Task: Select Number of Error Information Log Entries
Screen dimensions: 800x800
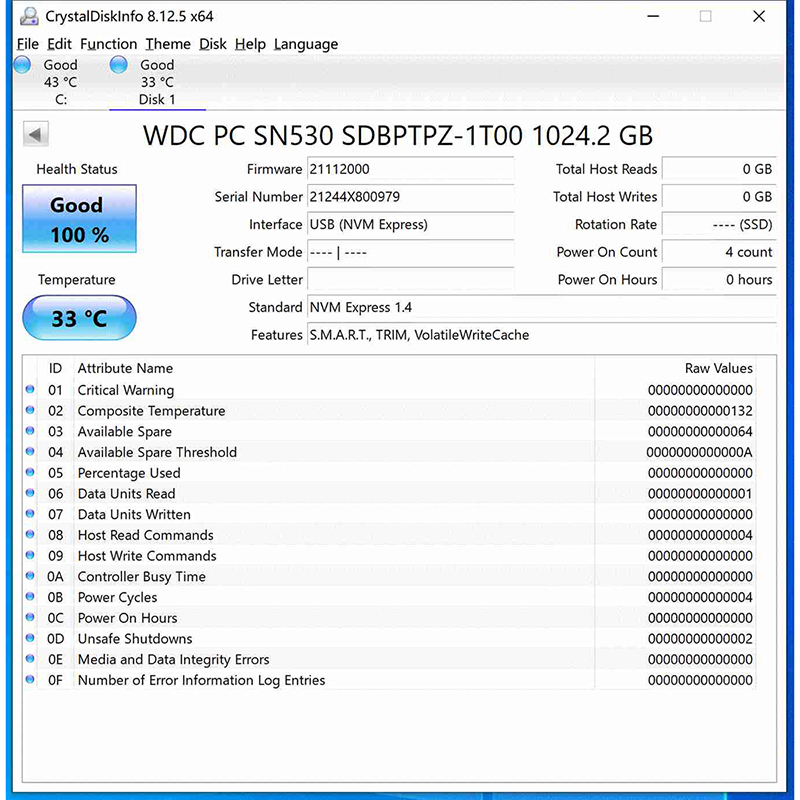Action: pos(201,680)
